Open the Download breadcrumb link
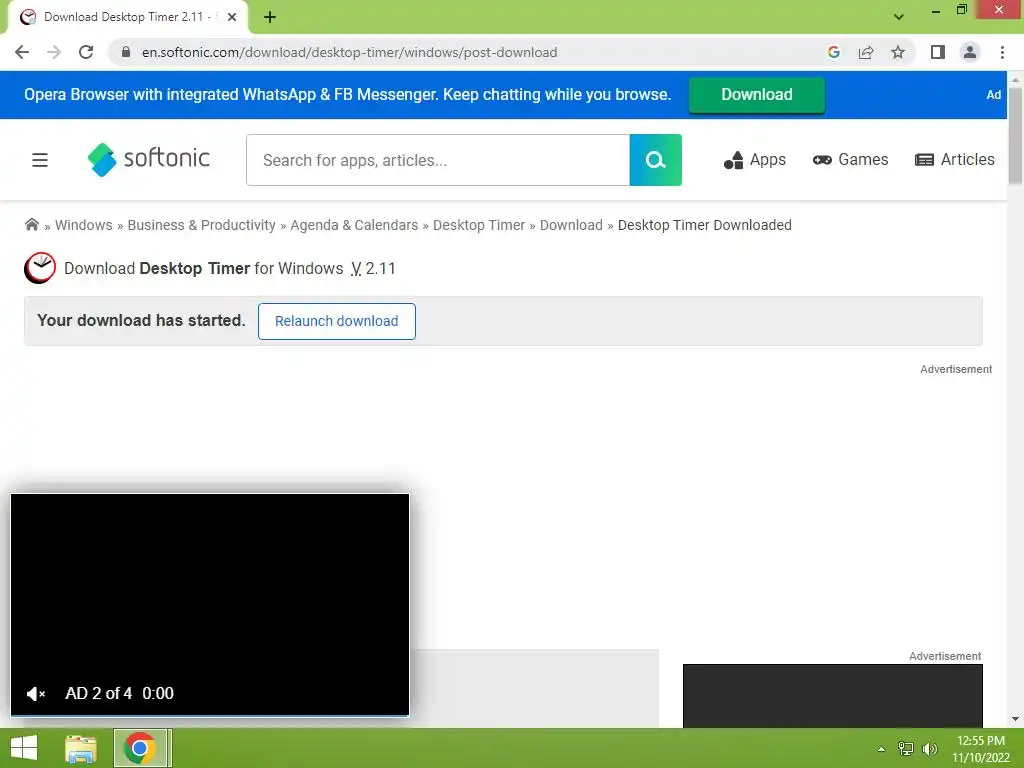 571,225
